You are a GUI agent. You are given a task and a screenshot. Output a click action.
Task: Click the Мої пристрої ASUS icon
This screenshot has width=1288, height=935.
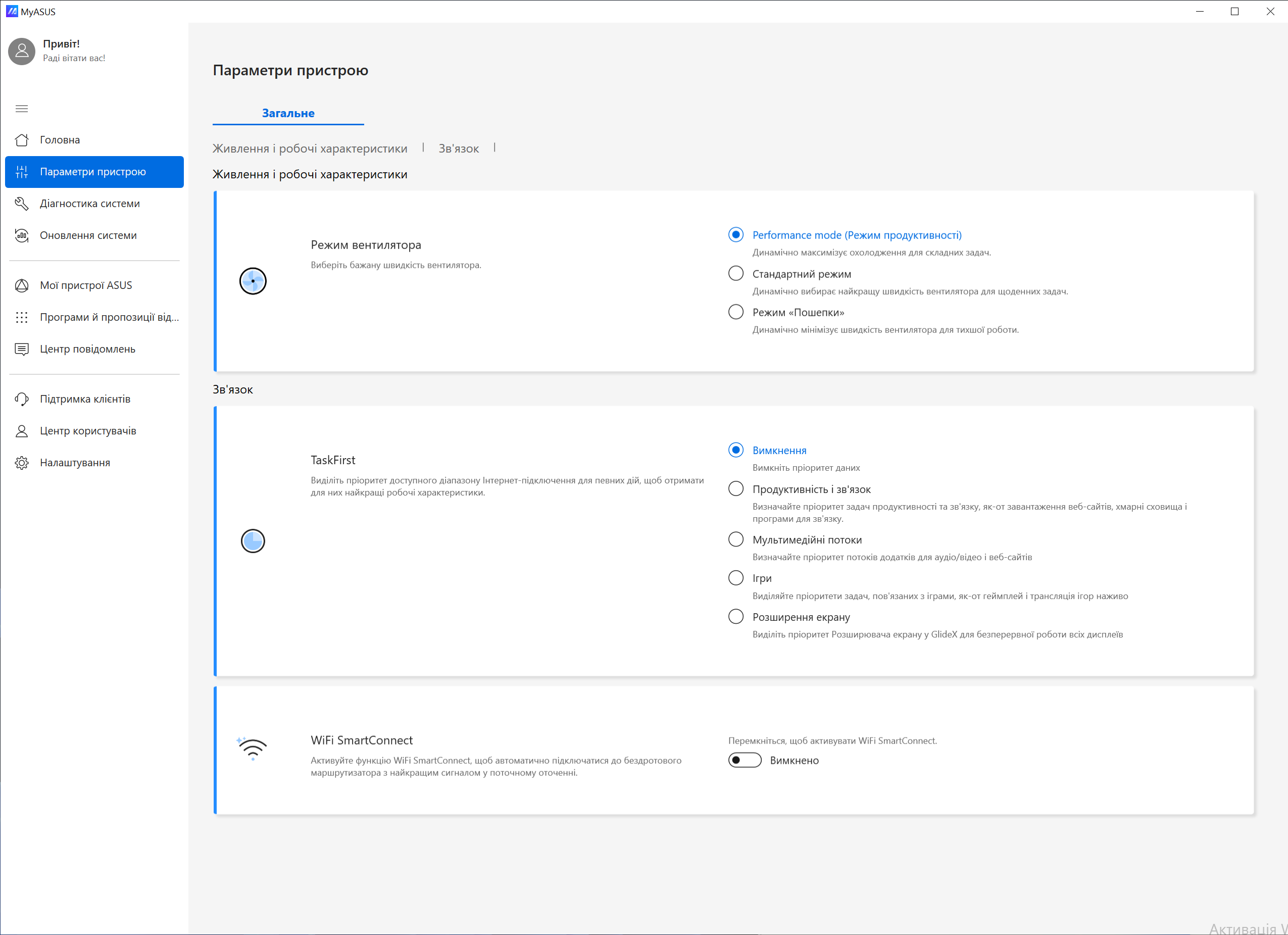pyautogui.click(x=22, y=285)
